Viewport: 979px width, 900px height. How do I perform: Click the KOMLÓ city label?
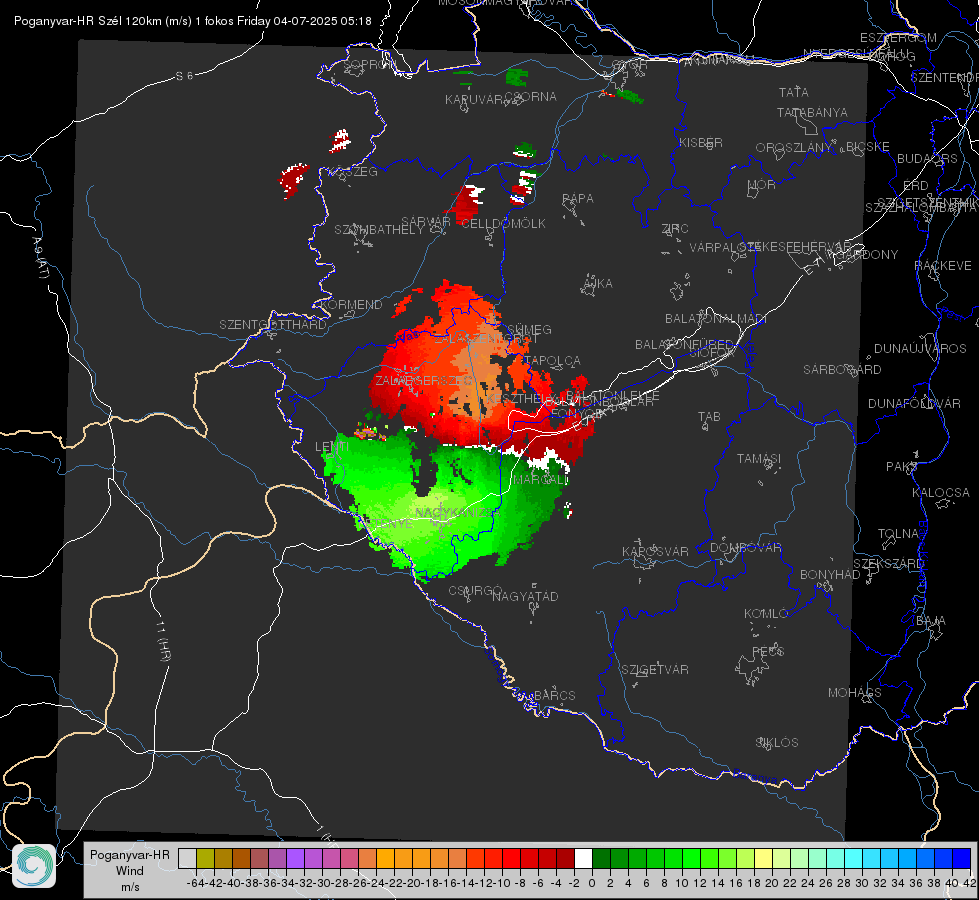[766, 614]
